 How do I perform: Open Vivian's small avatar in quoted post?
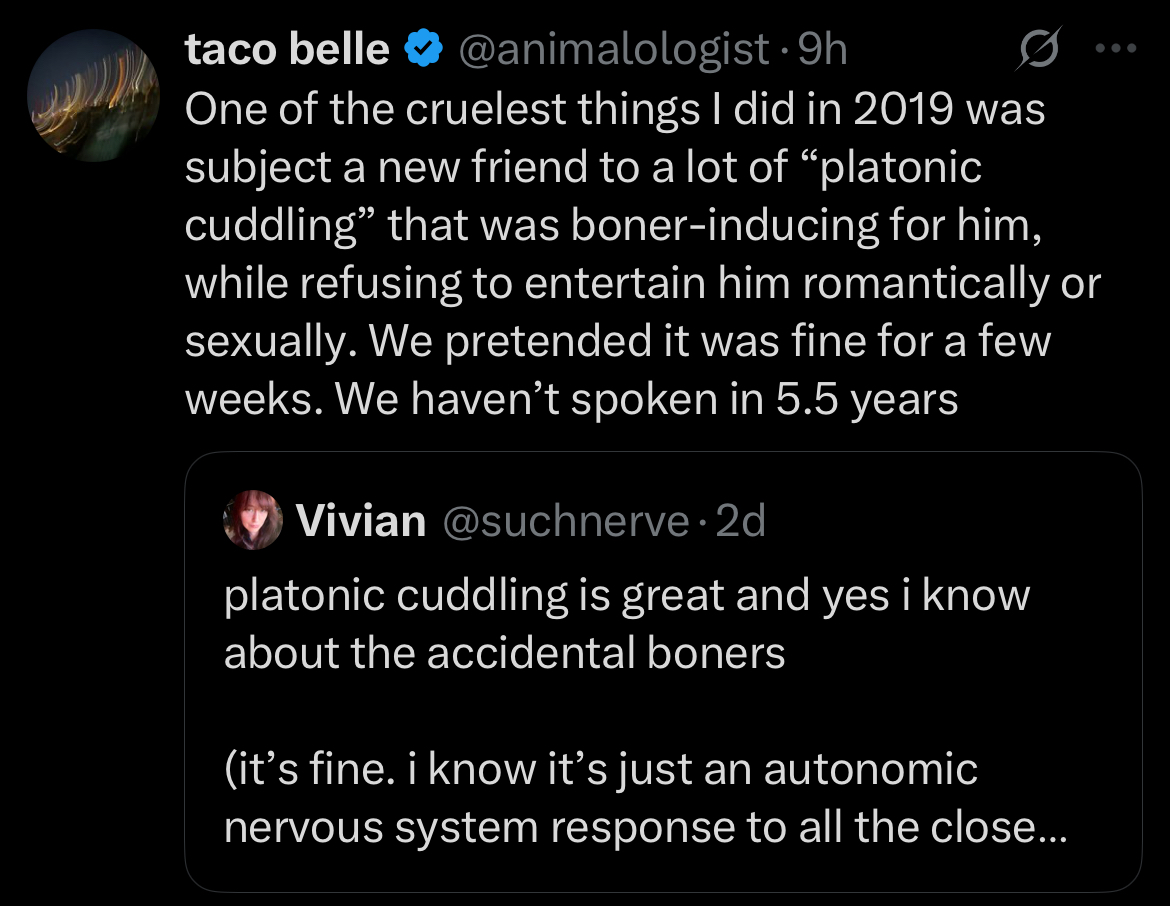click(253, 520)
